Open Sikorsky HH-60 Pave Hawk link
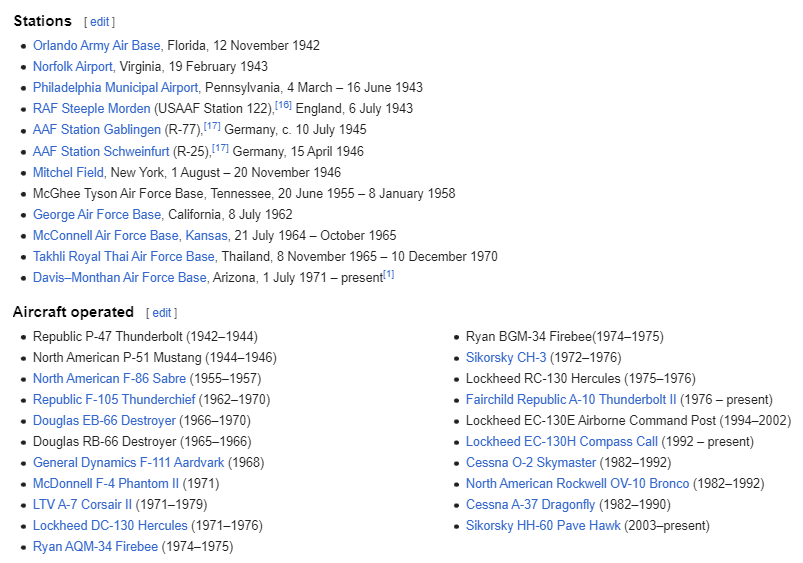803x563 pixels. pos(543,526)
